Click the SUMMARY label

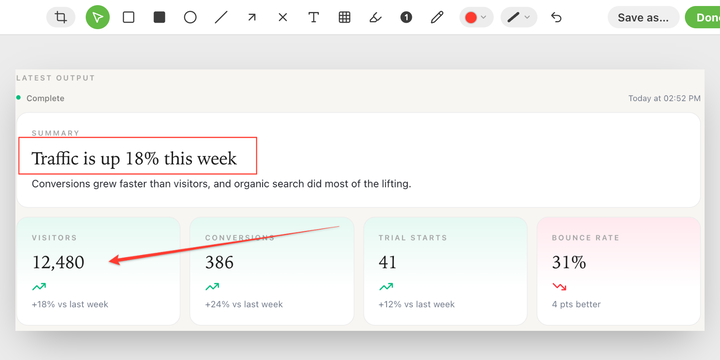[56, 133]
